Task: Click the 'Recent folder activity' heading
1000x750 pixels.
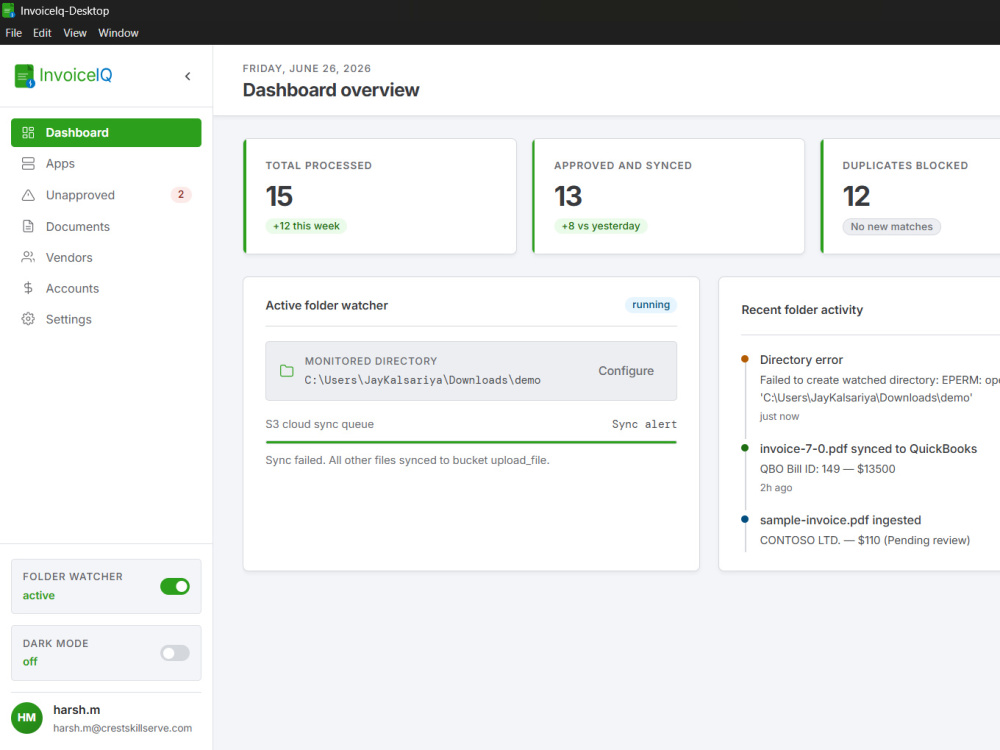Action: (x=802, y=310)
